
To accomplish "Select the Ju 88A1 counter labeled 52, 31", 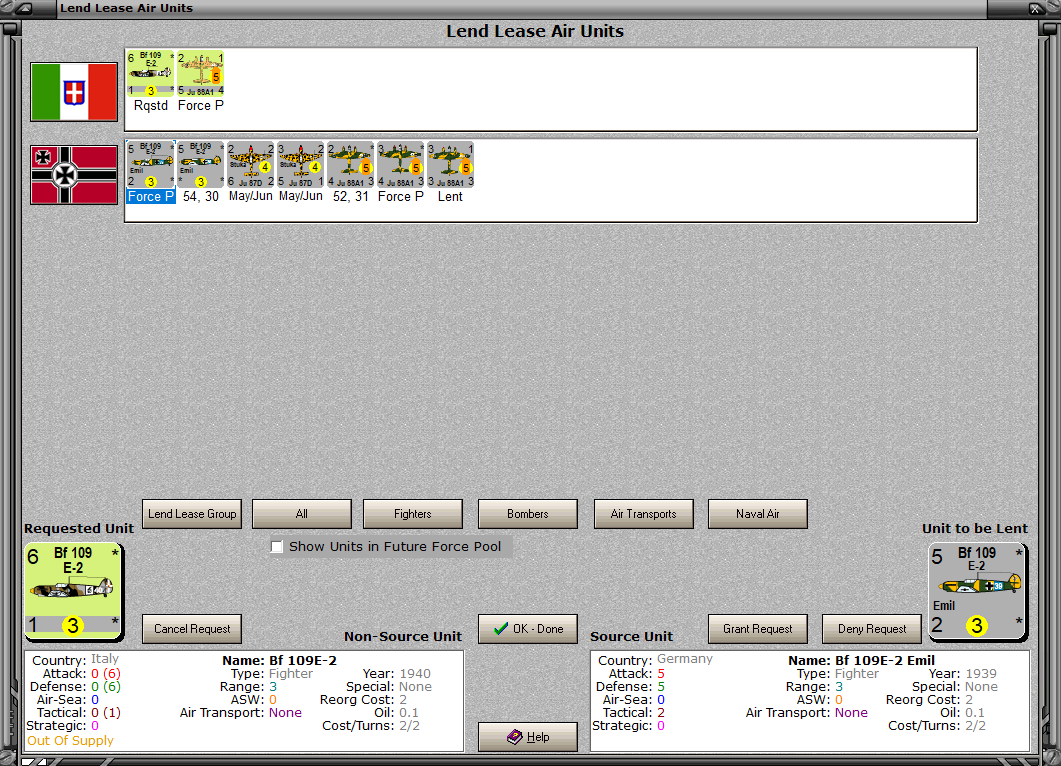I will pos(350,165).
